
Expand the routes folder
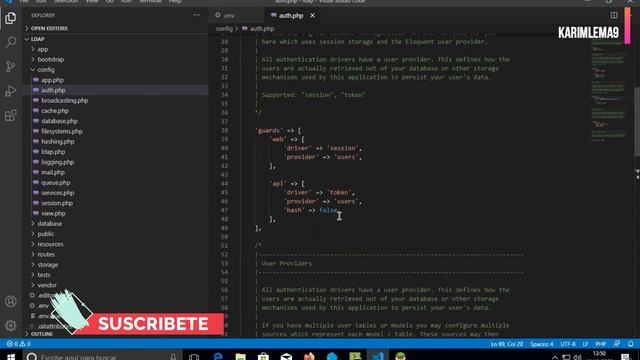[x=46, y=254]
